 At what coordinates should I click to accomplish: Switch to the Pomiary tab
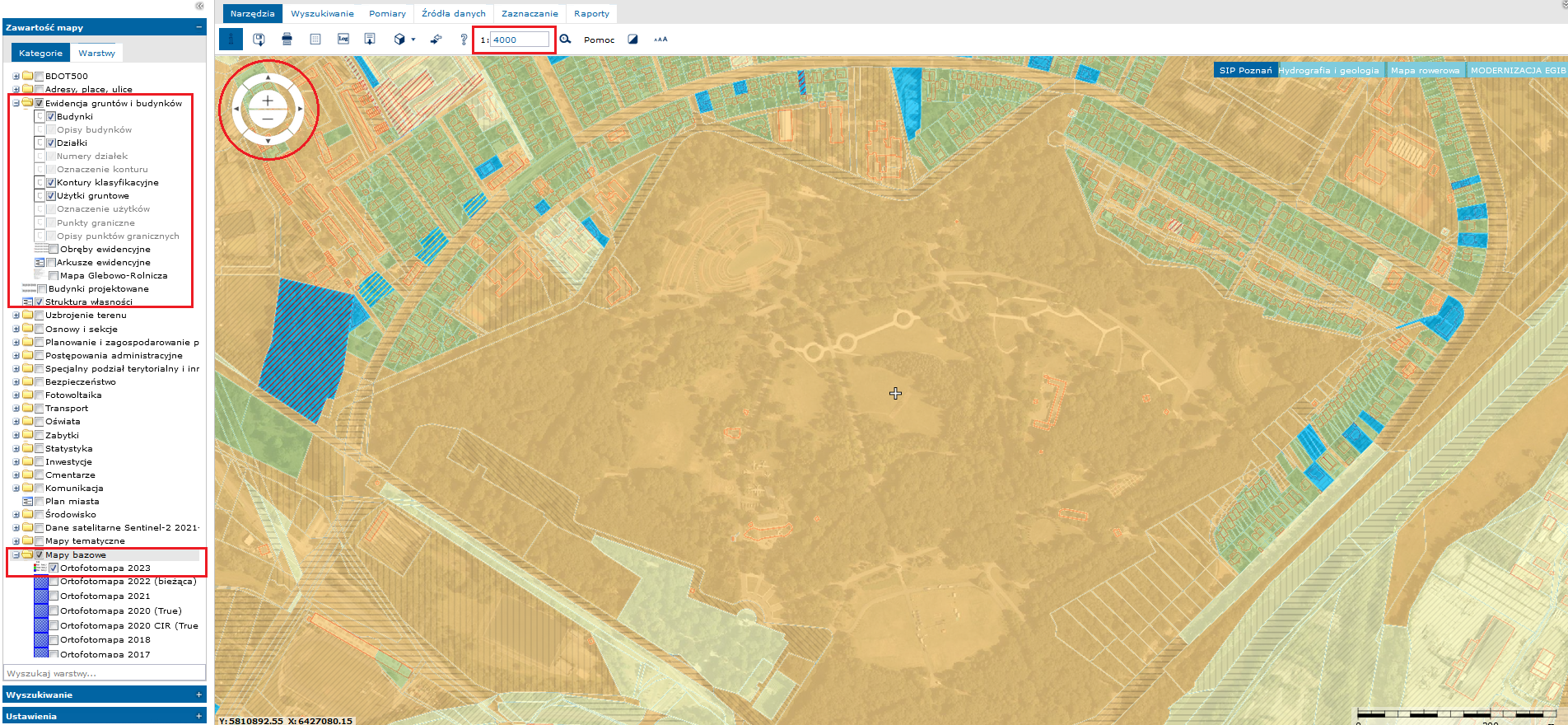pyautogui.click(x=387, y=13)
